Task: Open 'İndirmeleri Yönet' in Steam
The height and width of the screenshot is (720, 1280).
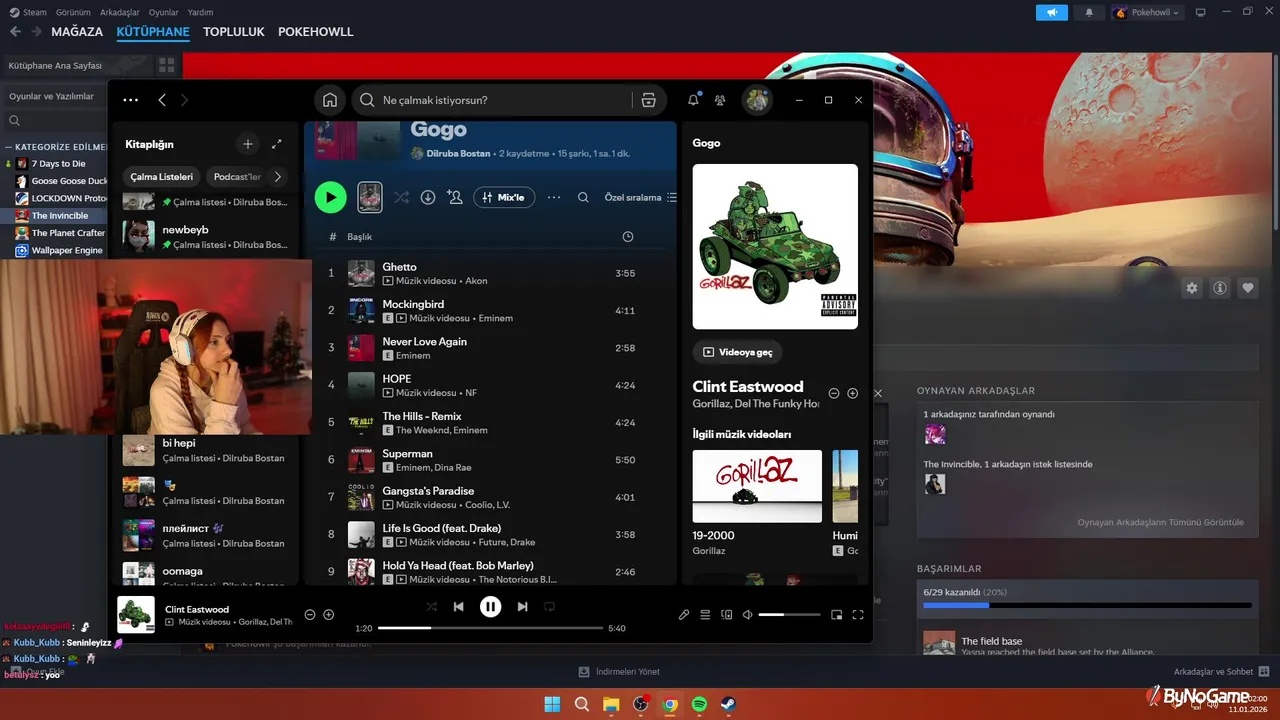Action: coord(620,672)
